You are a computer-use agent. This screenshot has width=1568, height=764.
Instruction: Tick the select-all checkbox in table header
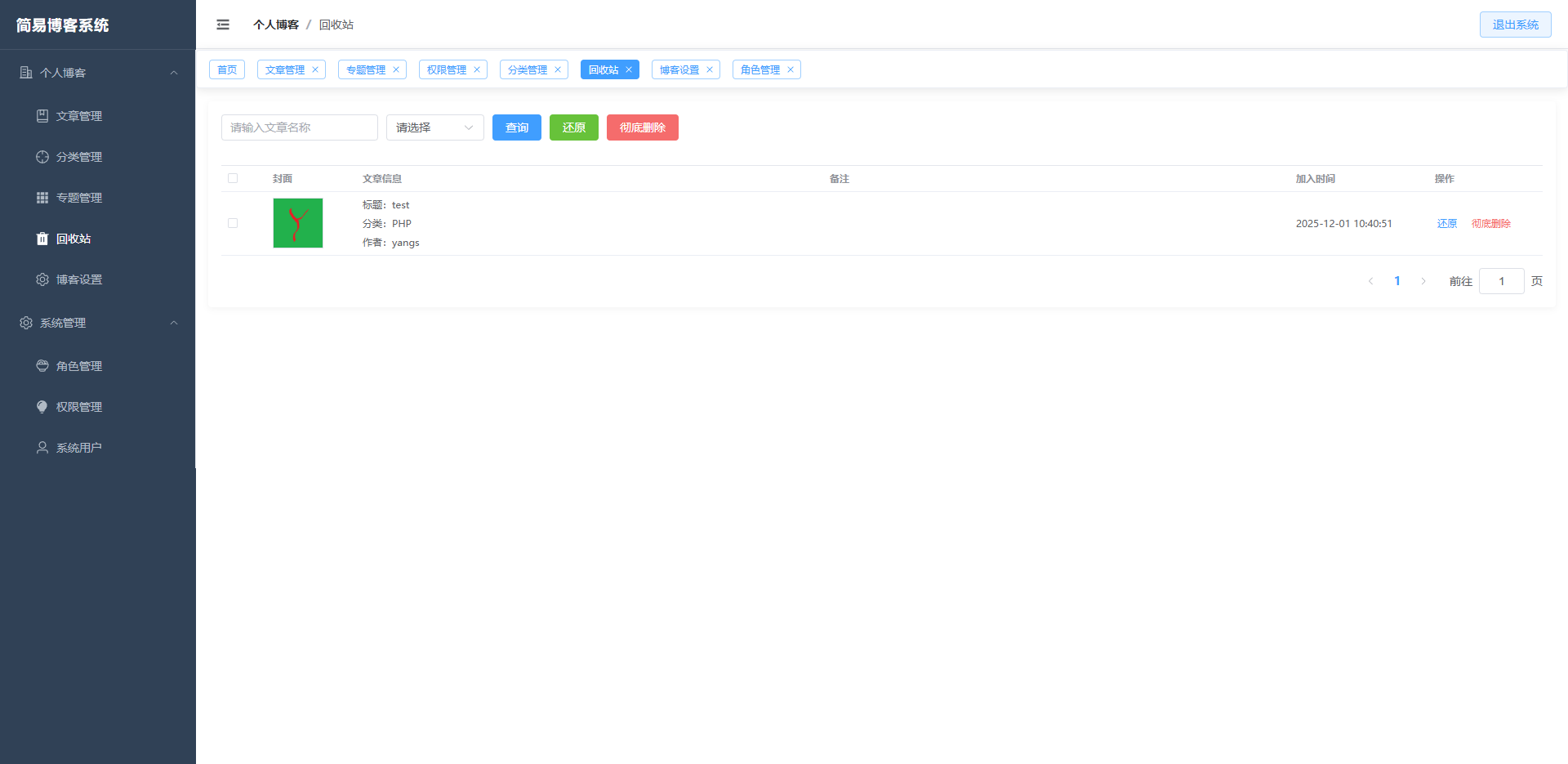(x=233, y=178)
